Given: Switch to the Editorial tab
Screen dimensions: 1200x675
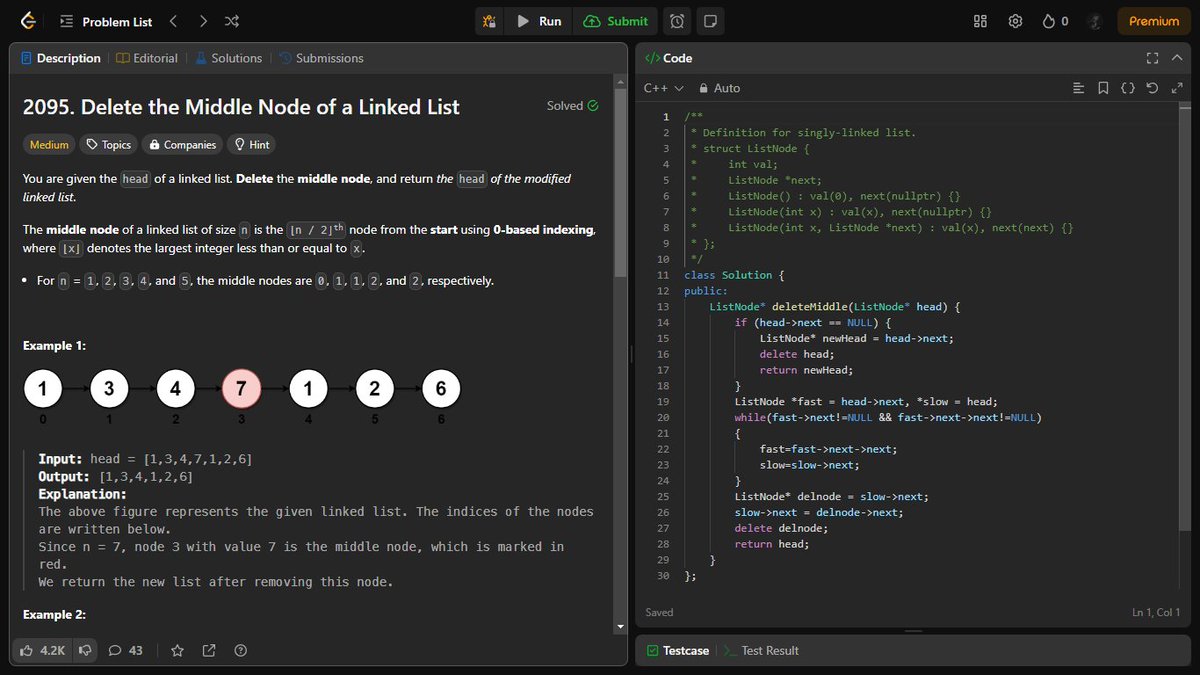Looking at the screenshot, I should pos(147,58).
